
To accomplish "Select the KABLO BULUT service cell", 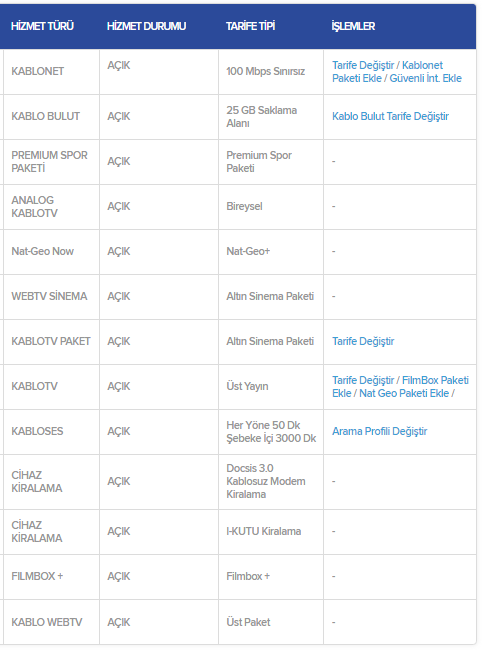I will coord(52,116).
